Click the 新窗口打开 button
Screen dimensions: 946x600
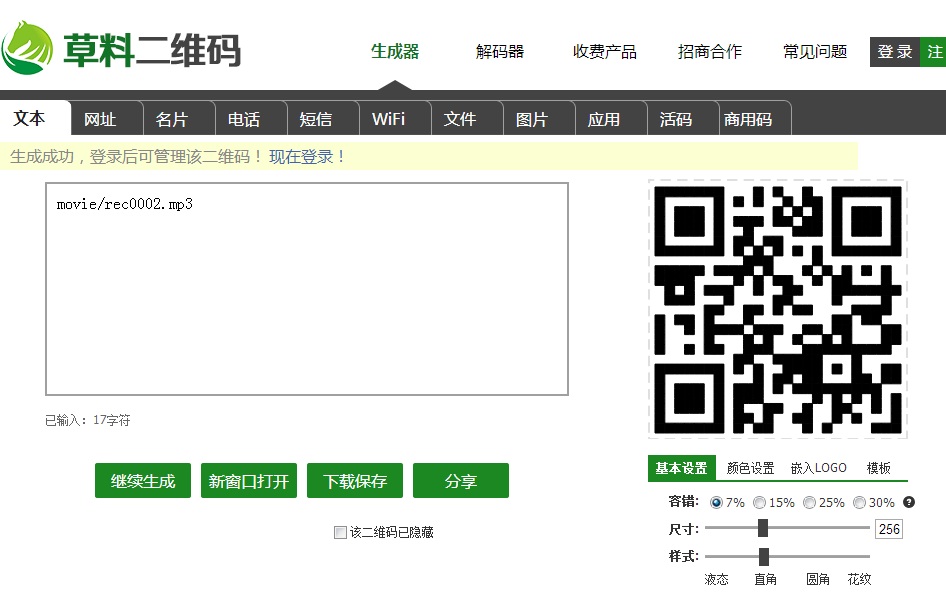pyautogui.click(x=249, y=481)
